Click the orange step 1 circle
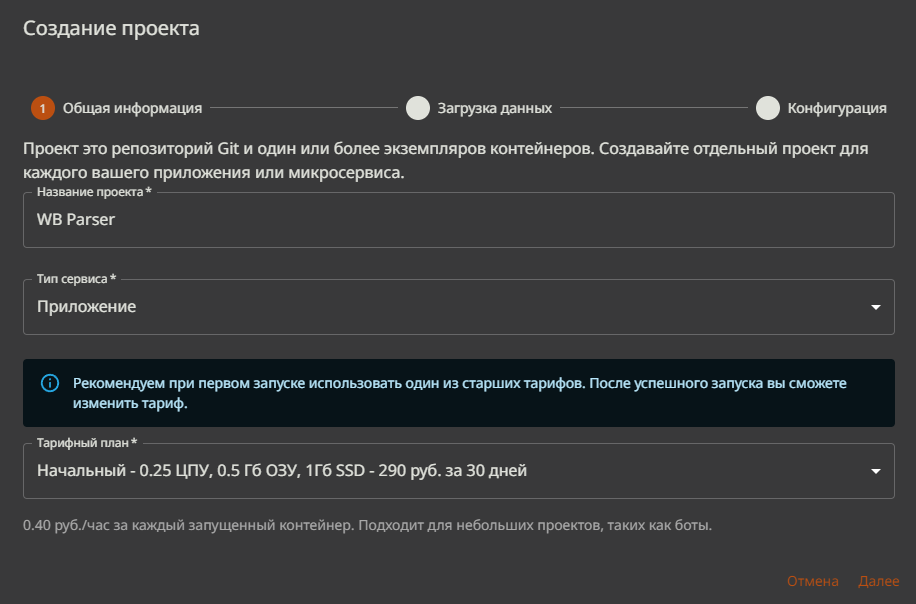 pyautogui.click(x=43, y=108)
